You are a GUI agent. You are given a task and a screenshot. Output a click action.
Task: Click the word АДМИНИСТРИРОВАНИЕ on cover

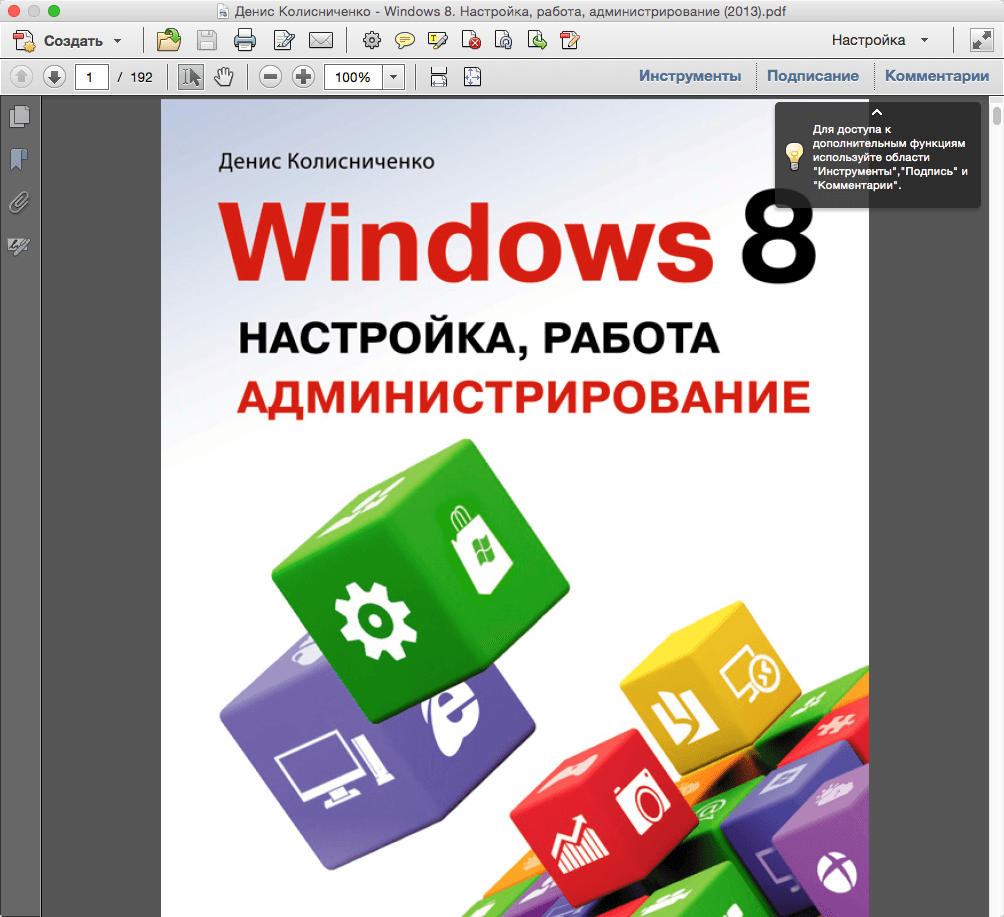coord(524,398)
